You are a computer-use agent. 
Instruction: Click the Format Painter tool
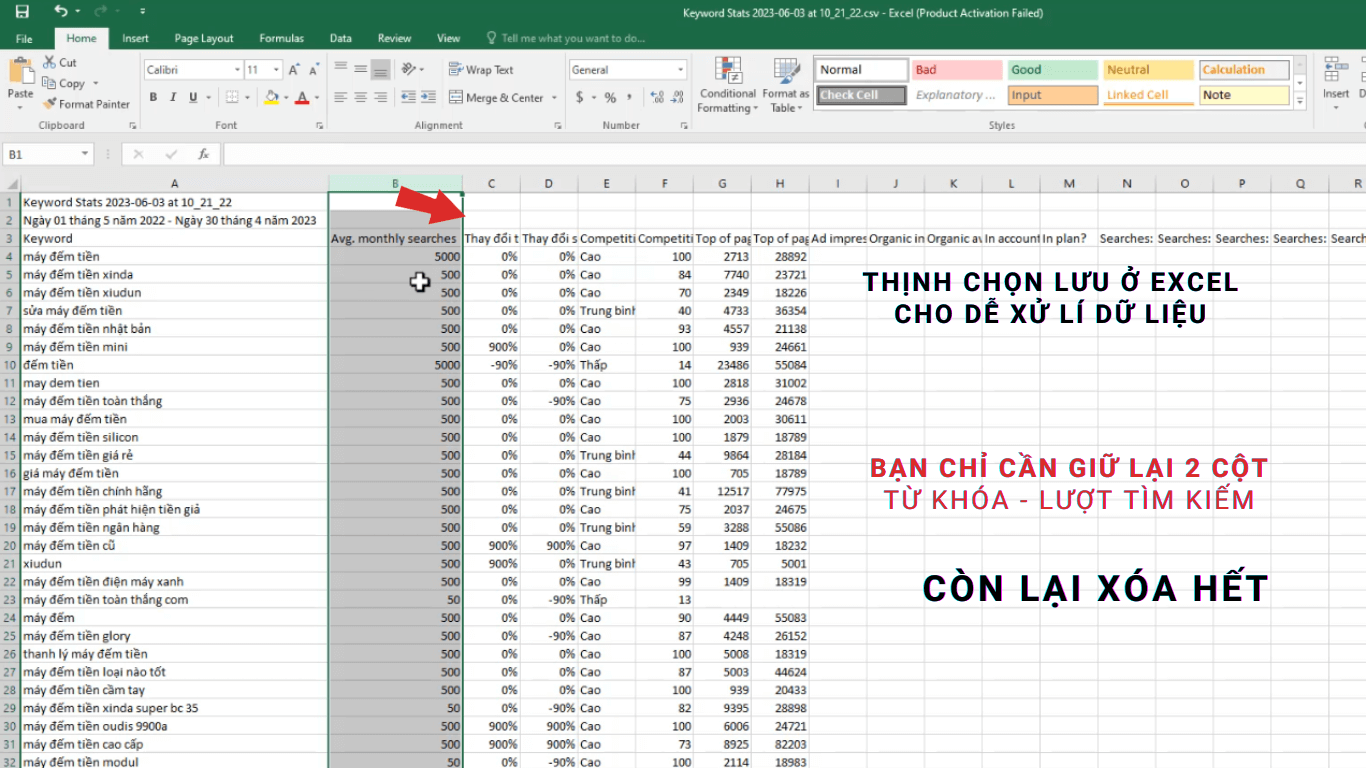(87, 103)
